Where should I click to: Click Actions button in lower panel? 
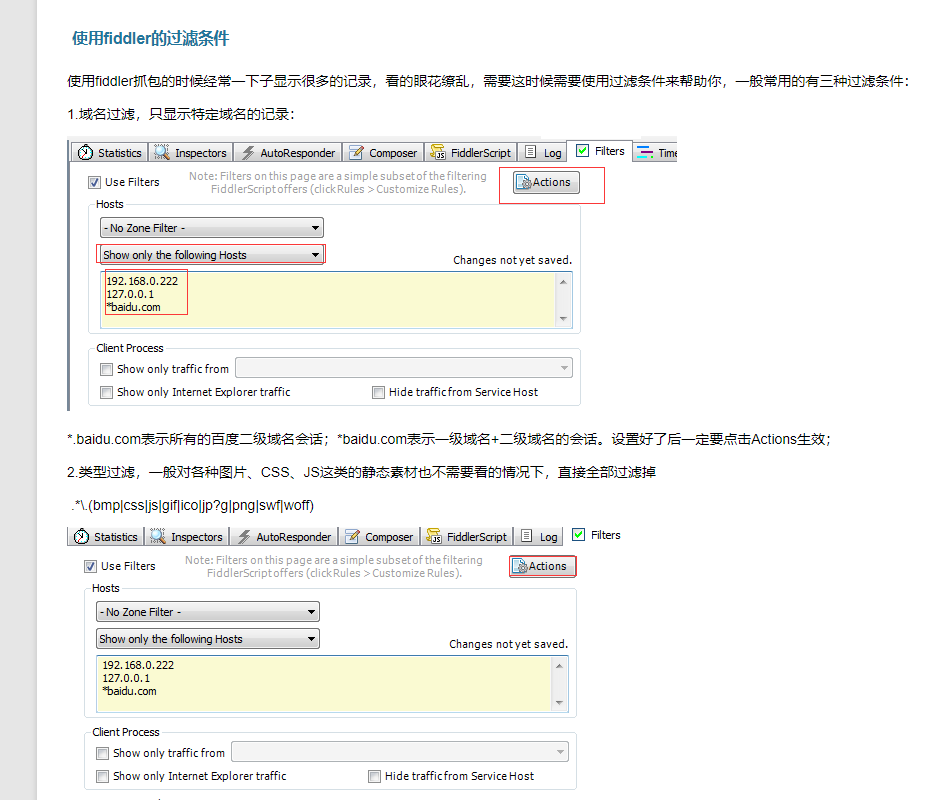(542, 567)
